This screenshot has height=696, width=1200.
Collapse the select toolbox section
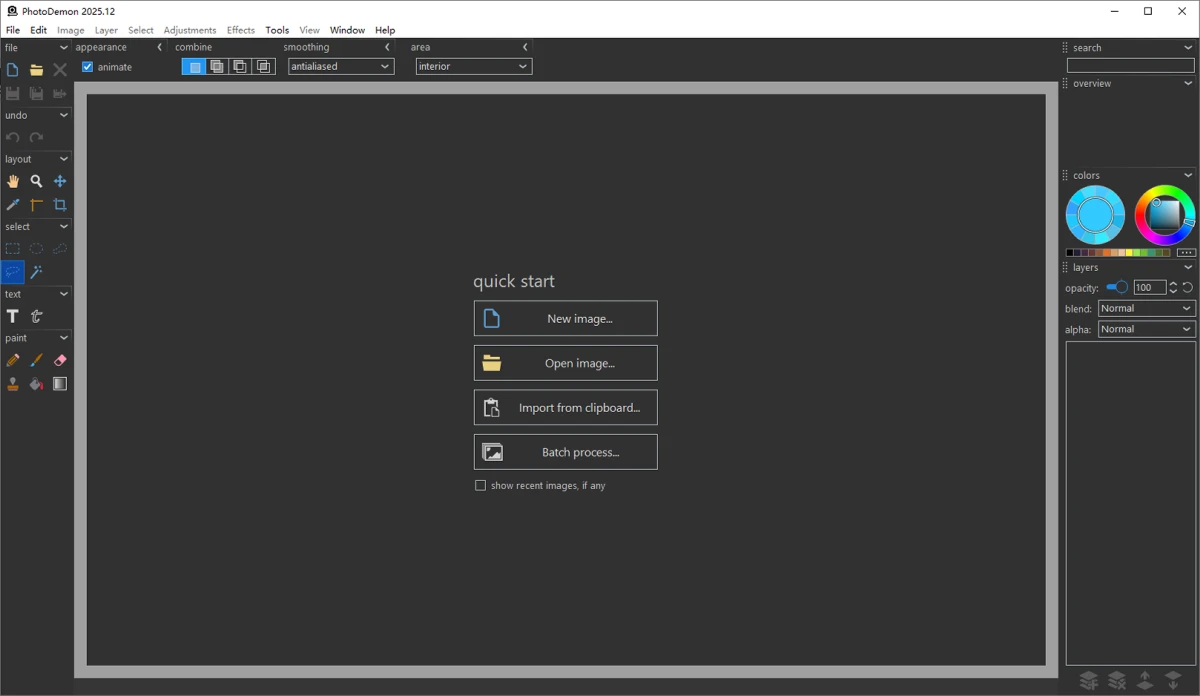[64, 227]
